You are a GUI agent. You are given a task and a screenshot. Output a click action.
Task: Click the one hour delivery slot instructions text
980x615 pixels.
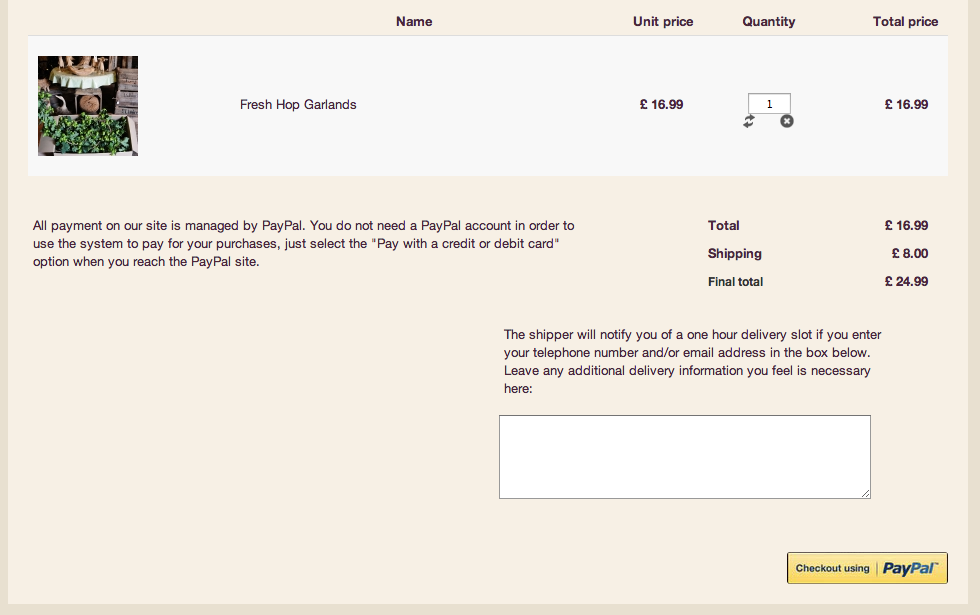[x=692, y=361]
